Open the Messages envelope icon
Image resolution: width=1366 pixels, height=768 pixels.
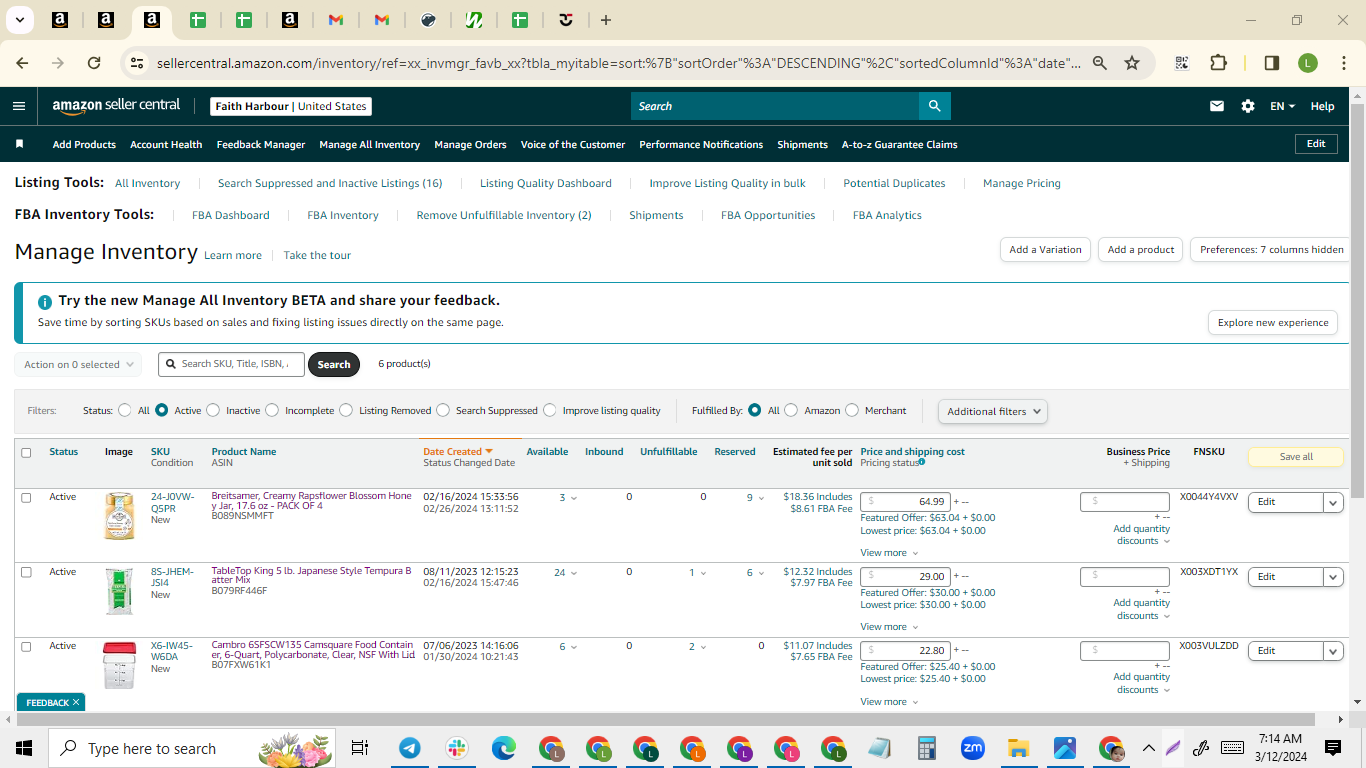(x=1217, y=106)
